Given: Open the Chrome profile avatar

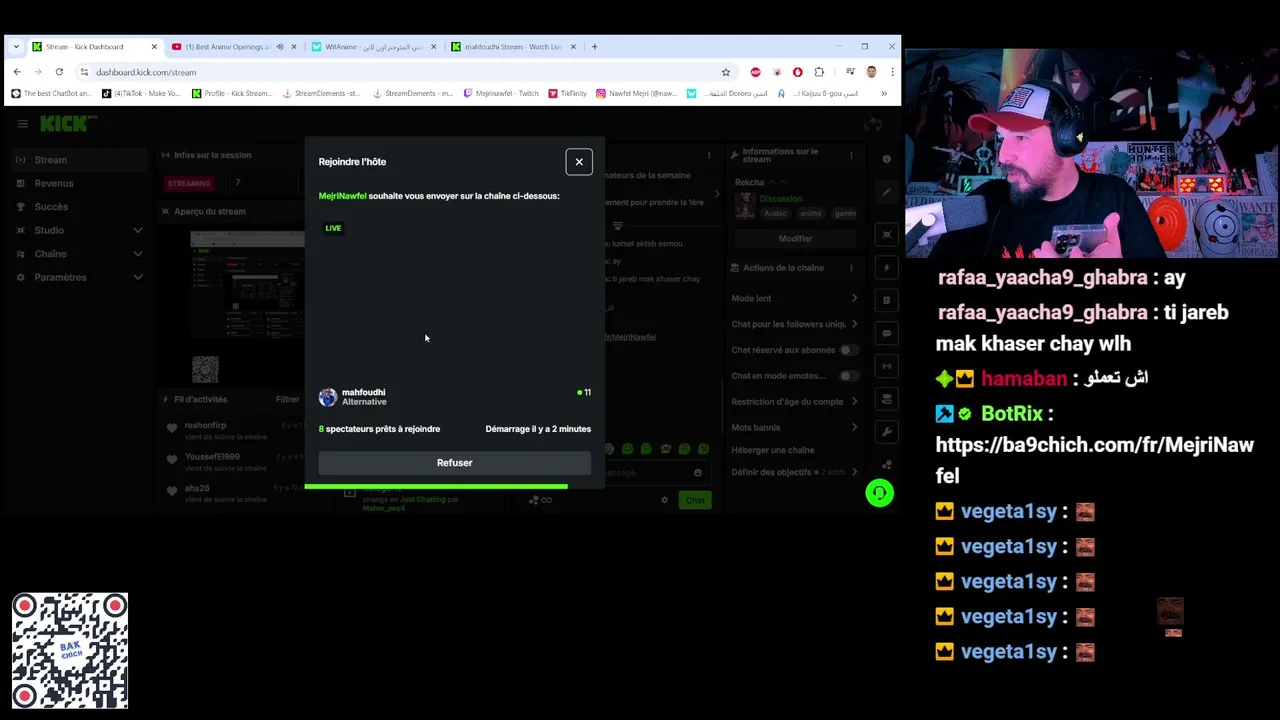Looking at the screenshot, I should (x=871, y=72).
